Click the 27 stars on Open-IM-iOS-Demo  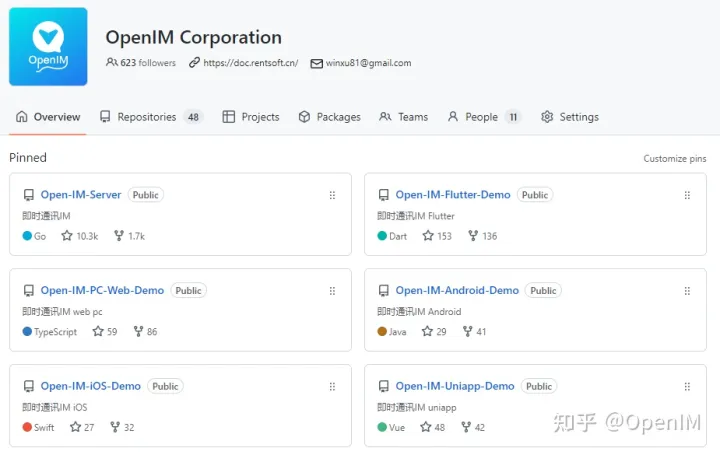[x=82, y=427]
